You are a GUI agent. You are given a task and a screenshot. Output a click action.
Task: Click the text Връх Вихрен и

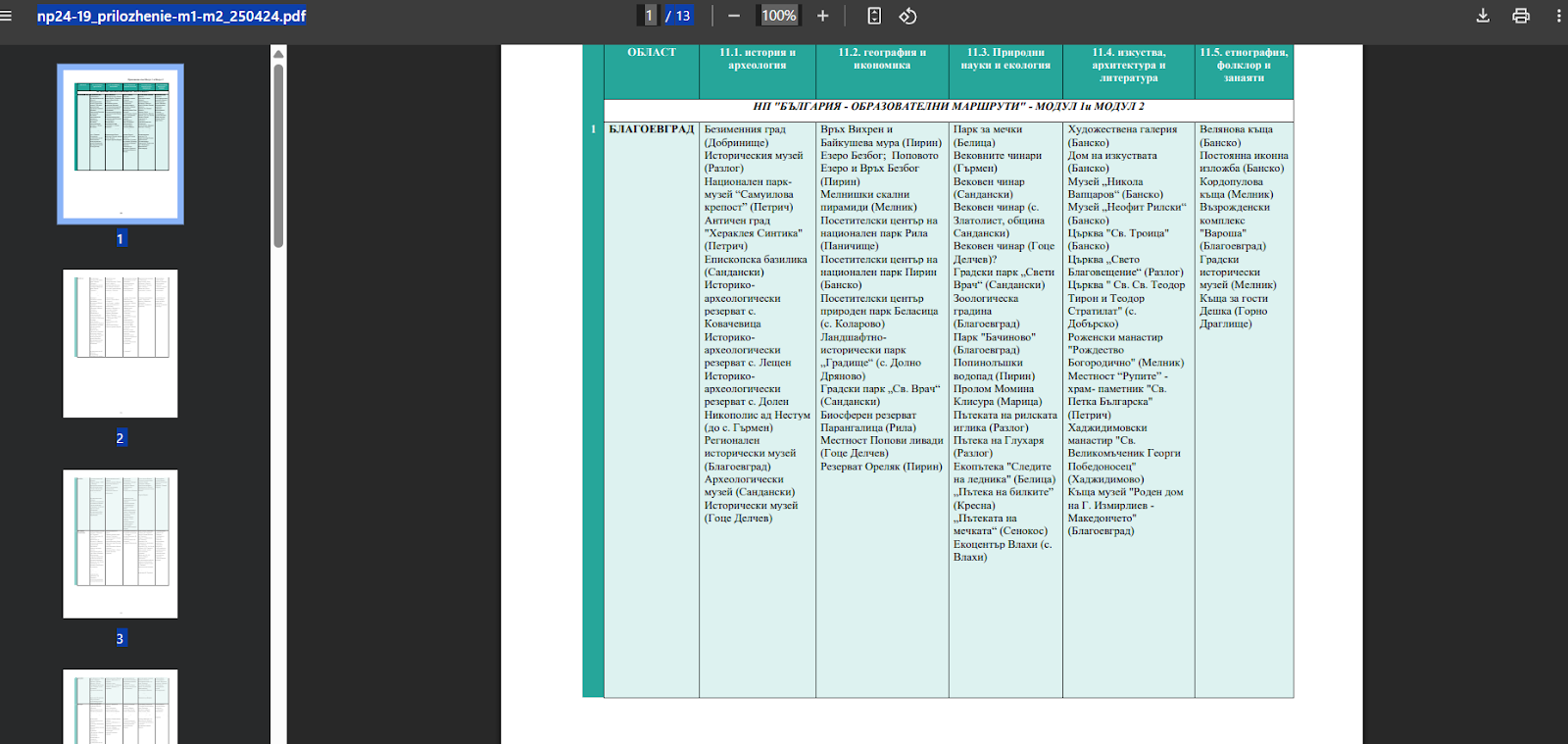[x=857, y=129]
